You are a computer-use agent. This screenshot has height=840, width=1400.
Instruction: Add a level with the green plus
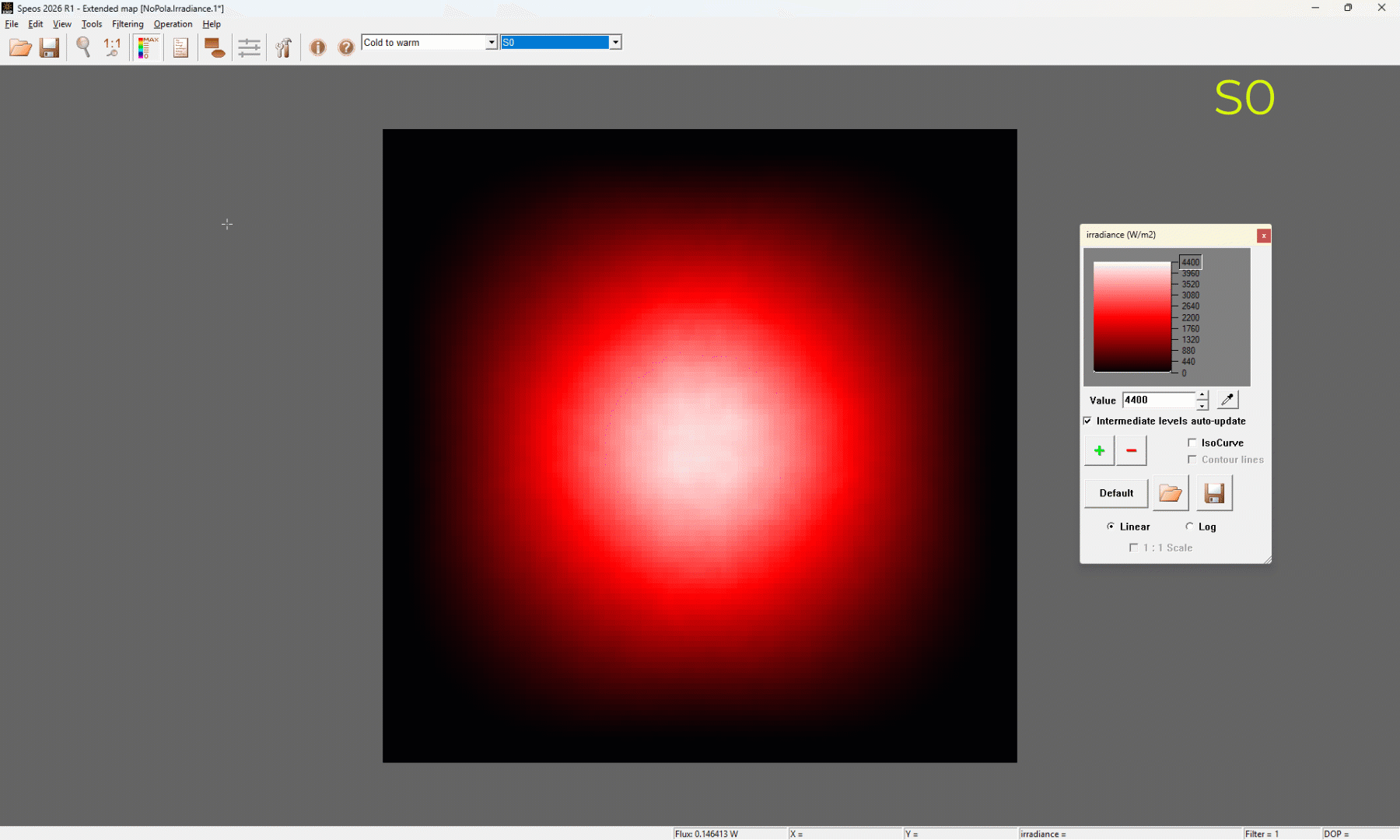point(1099,450)
